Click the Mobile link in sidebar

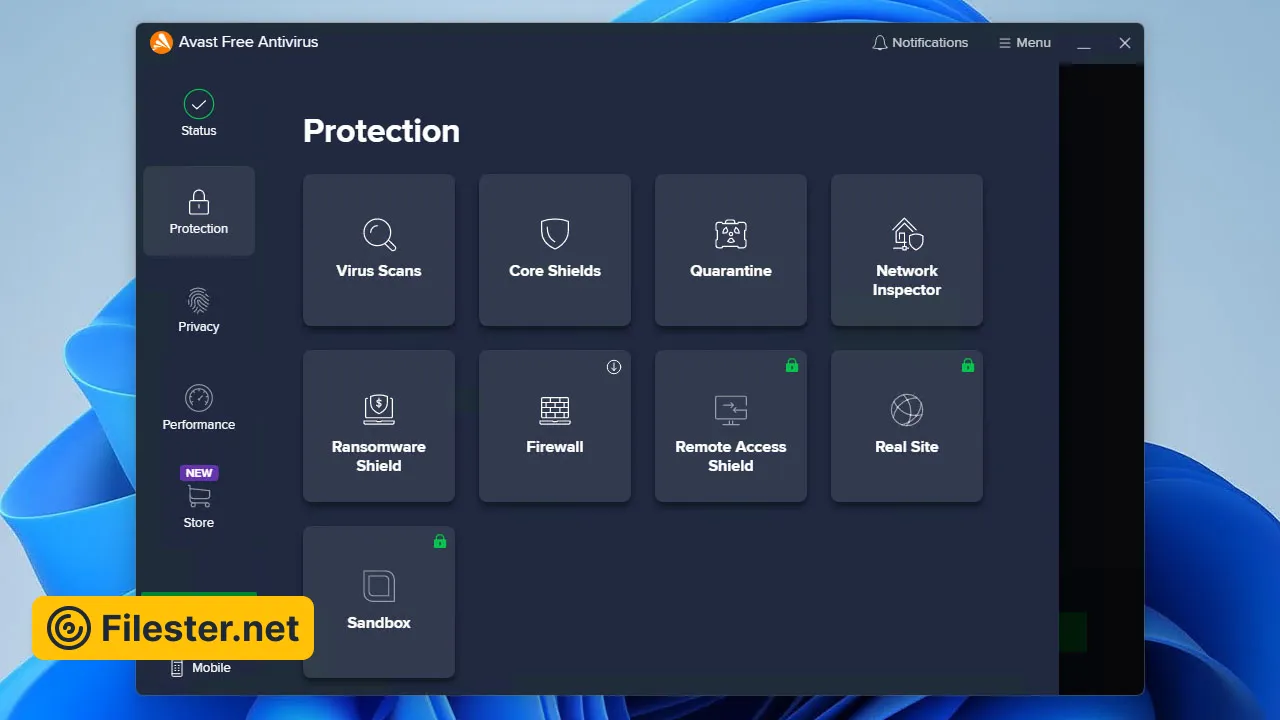200,668
